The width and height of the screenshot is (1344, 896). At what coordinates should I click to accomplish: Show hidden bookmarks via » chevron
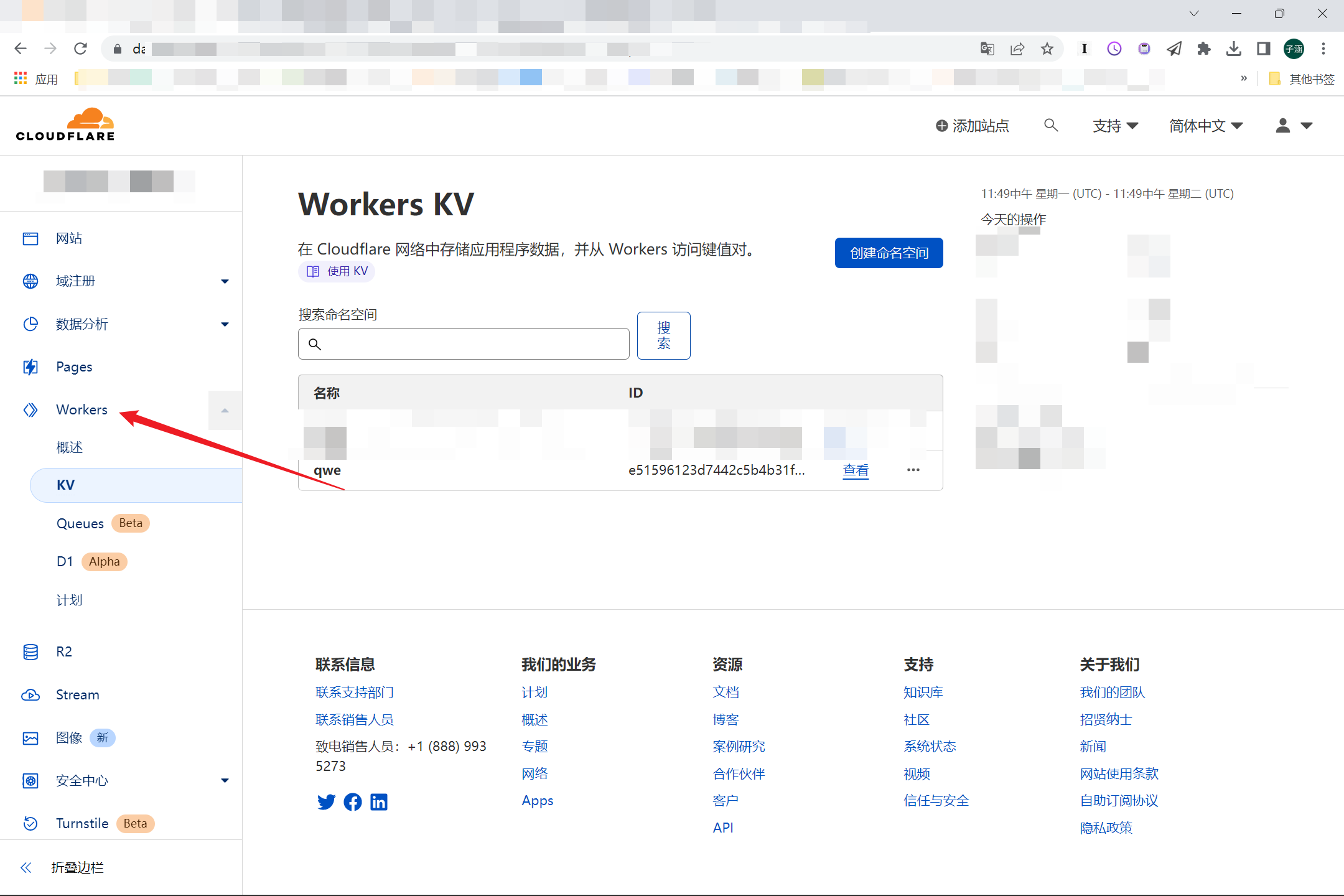tap(1244, 78)
